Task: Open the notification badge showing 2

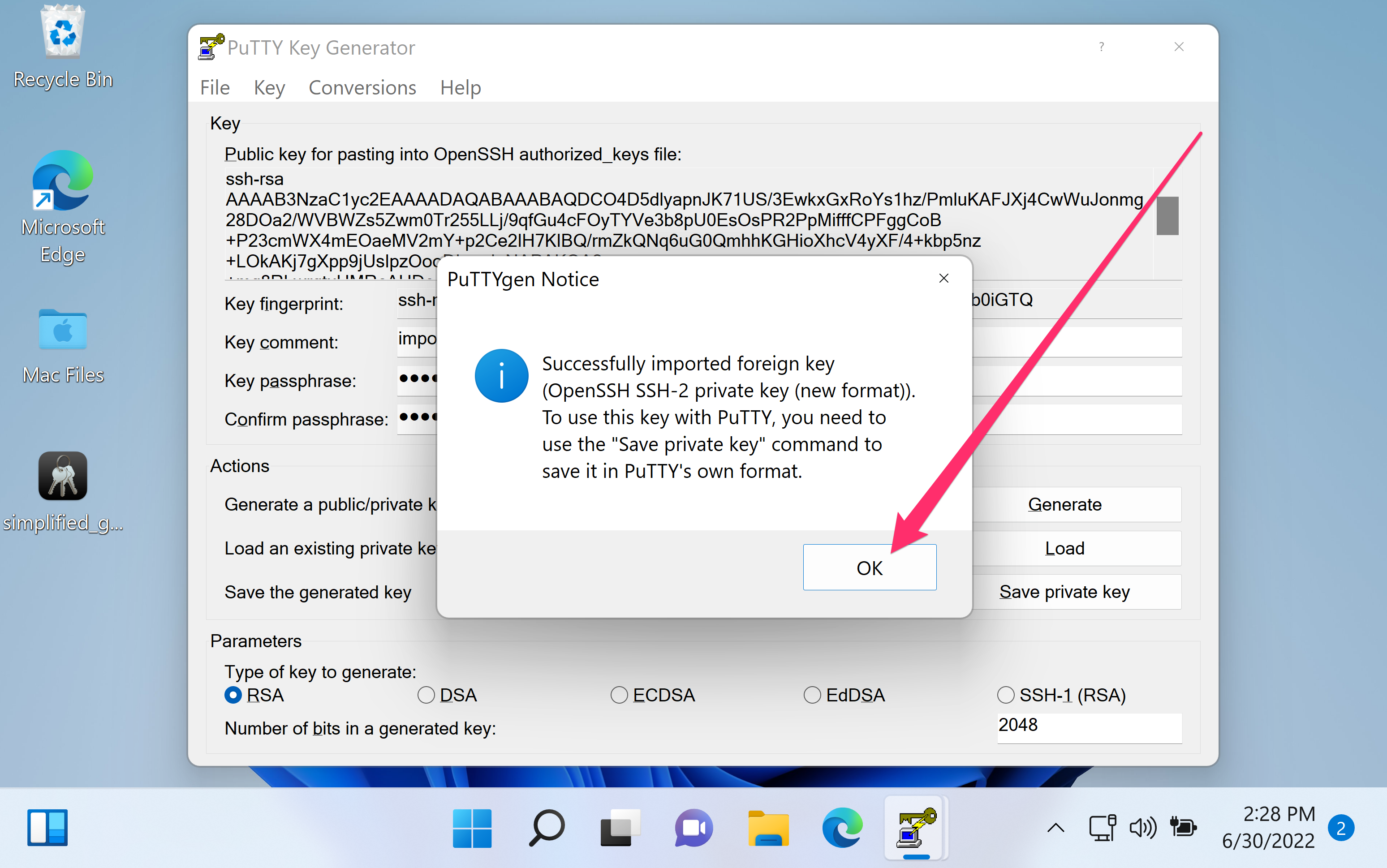Action: click(1341, 828)
